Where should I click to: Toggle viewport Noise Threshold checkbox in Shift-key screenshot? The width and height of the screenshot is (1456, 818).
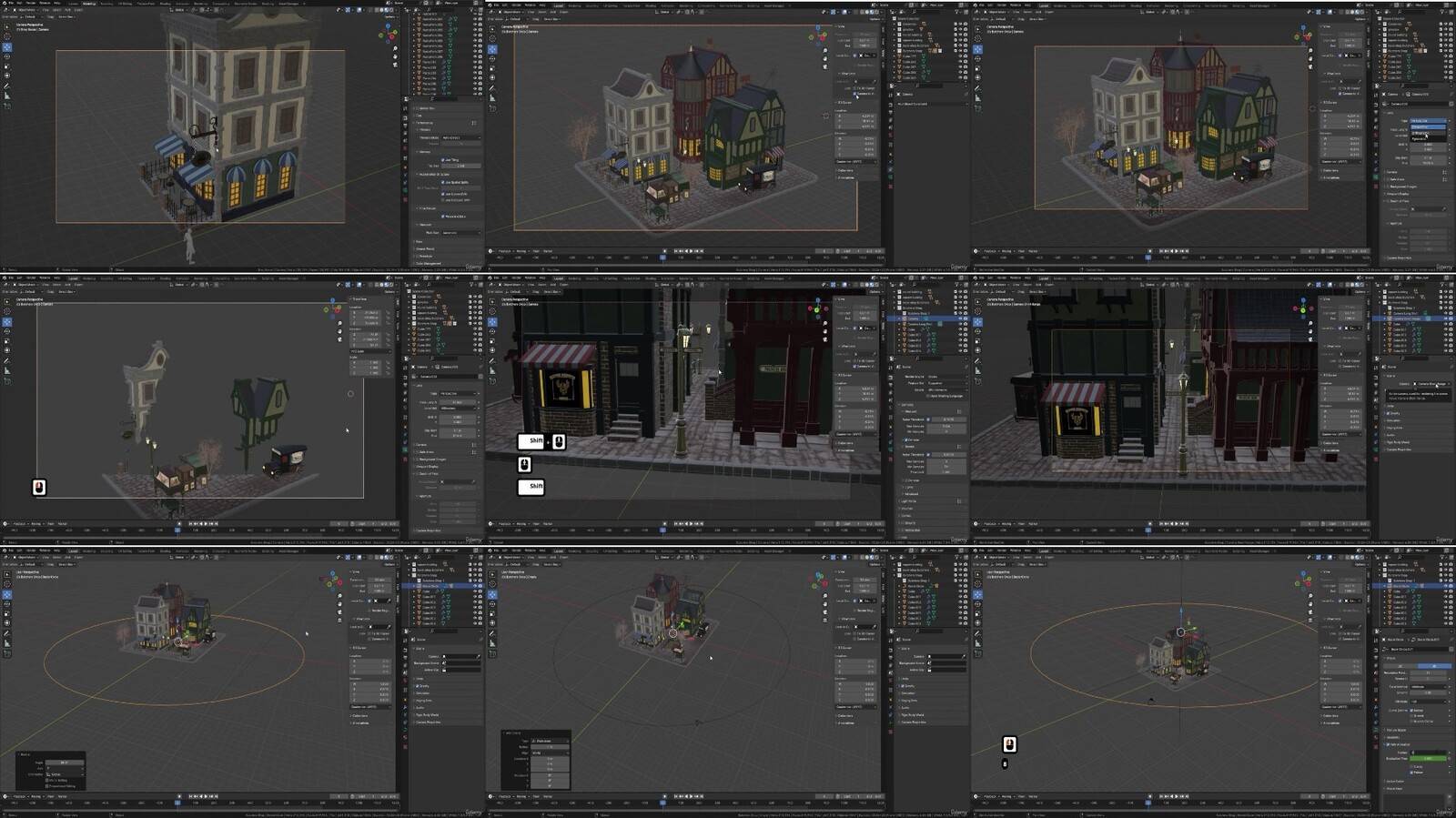tap(928, 419)
